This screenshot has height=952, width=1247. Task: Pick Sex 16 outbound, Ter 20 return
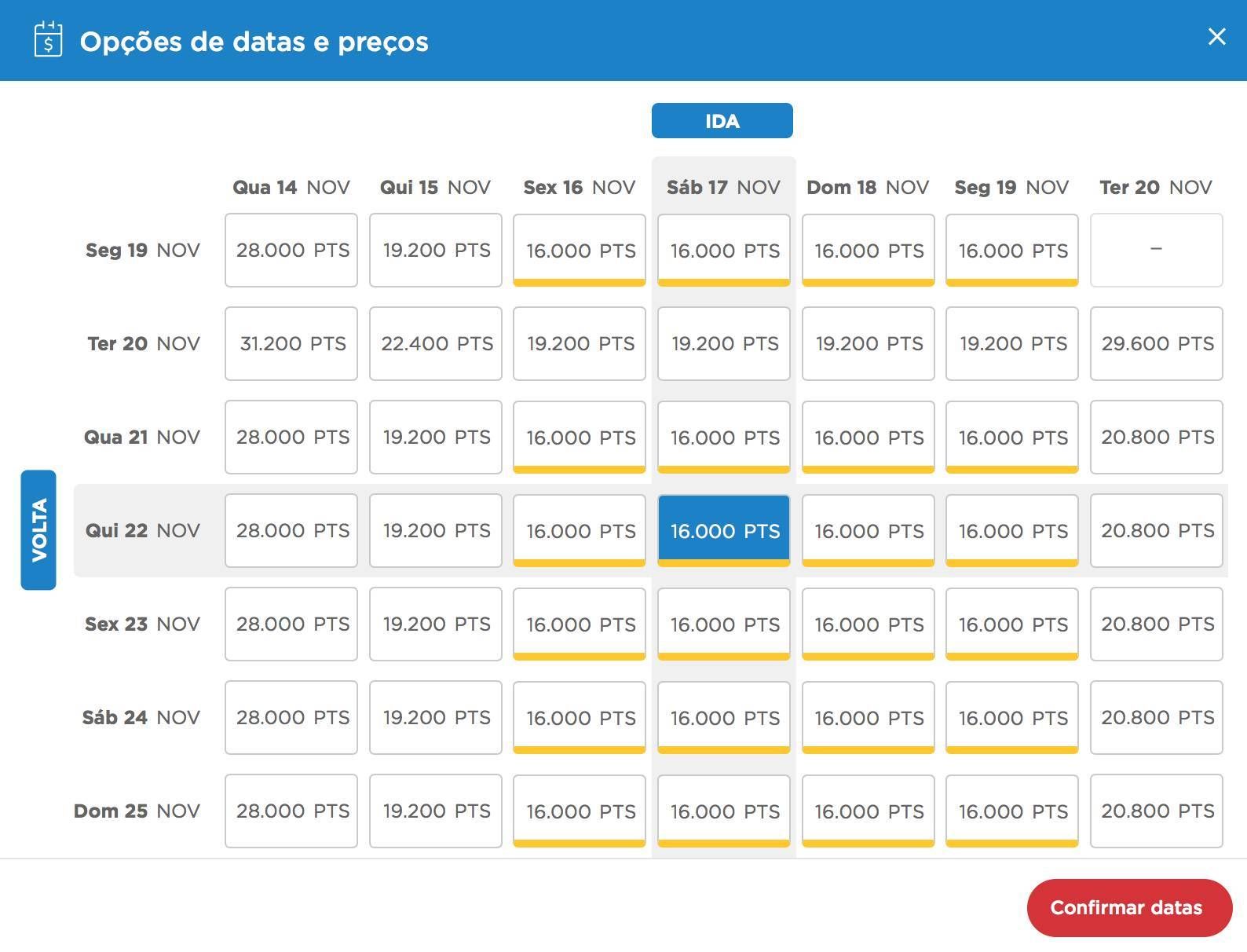[580, 343]
